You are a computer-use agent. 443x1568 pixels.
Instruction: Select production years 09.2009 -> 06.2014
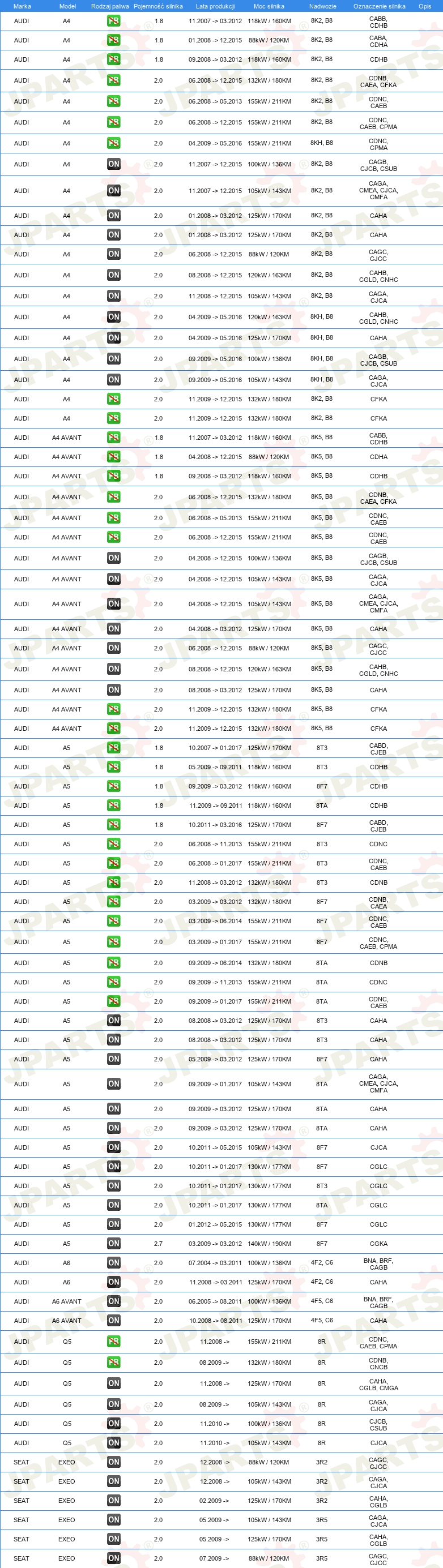tap(215, 963)
